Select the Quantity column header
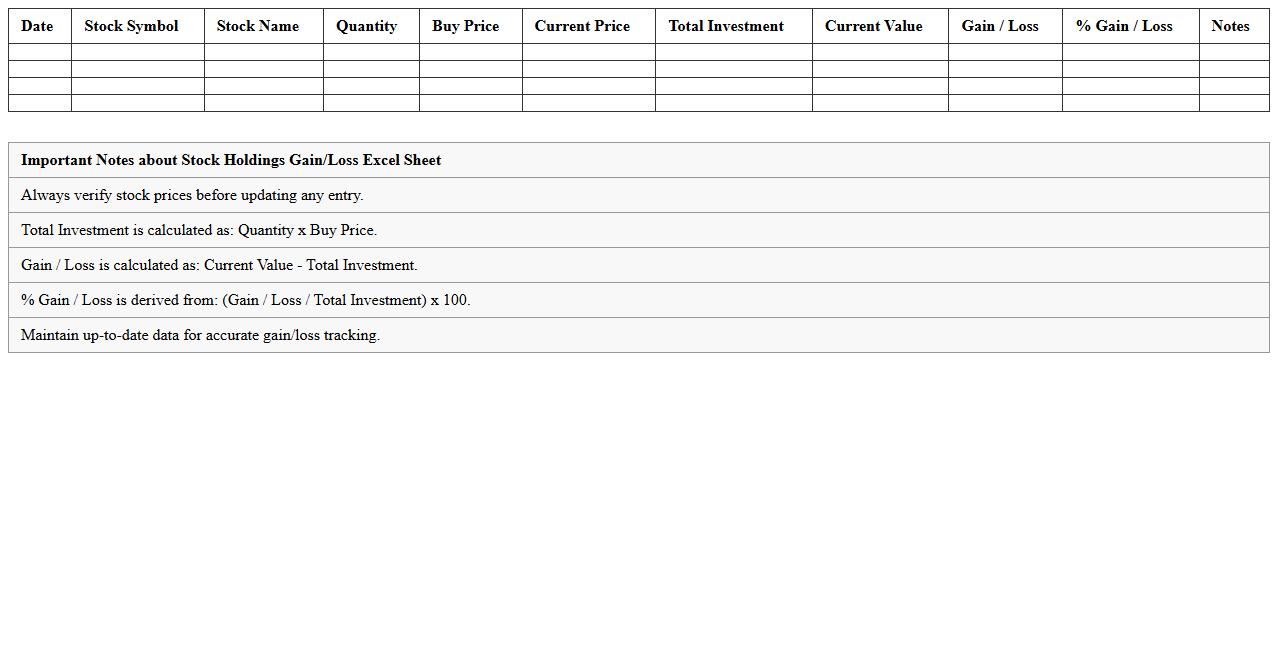The height and width of the screenshot is (650, 1278). tap(366, 26)
